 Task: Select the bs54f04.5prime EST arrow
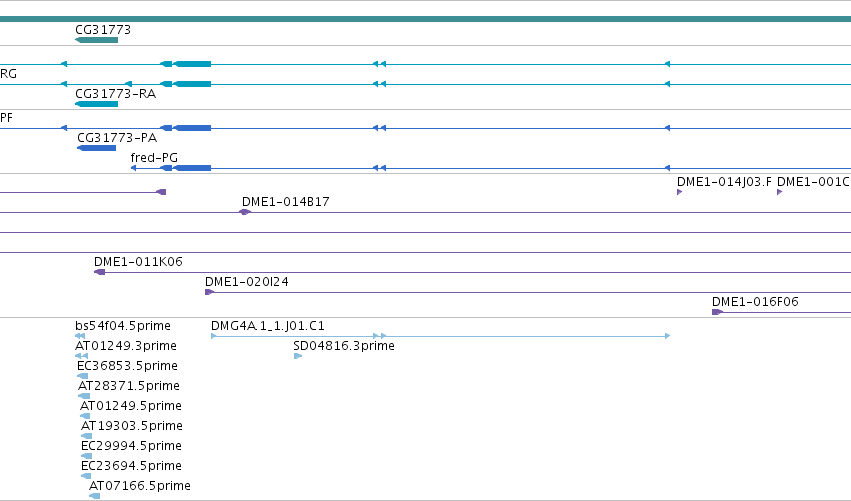click(x=80, y=336)
